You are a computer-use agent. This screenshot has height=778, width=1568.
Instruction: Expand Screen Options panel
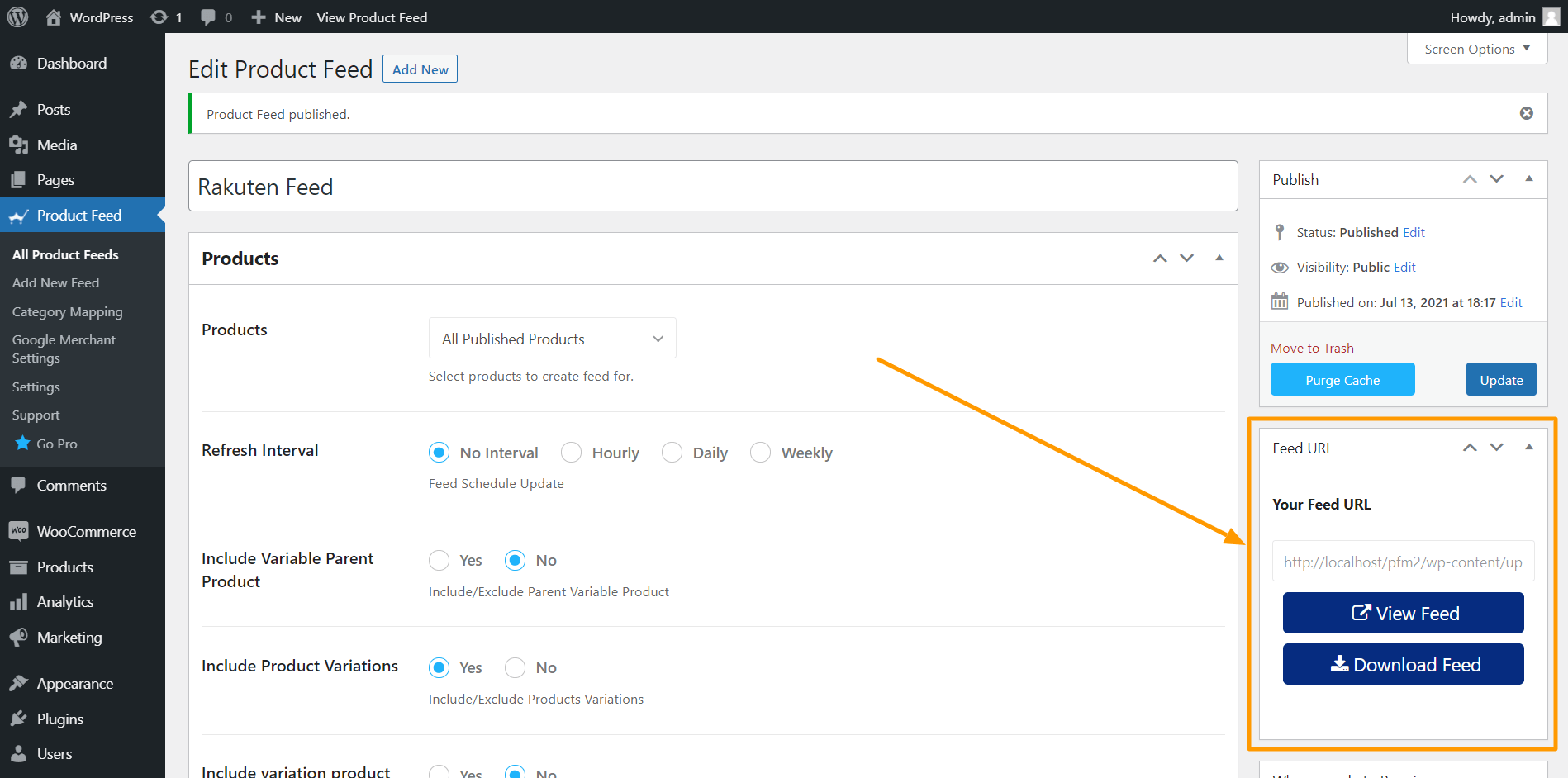pyautogui.click(x=1476, y=49)
